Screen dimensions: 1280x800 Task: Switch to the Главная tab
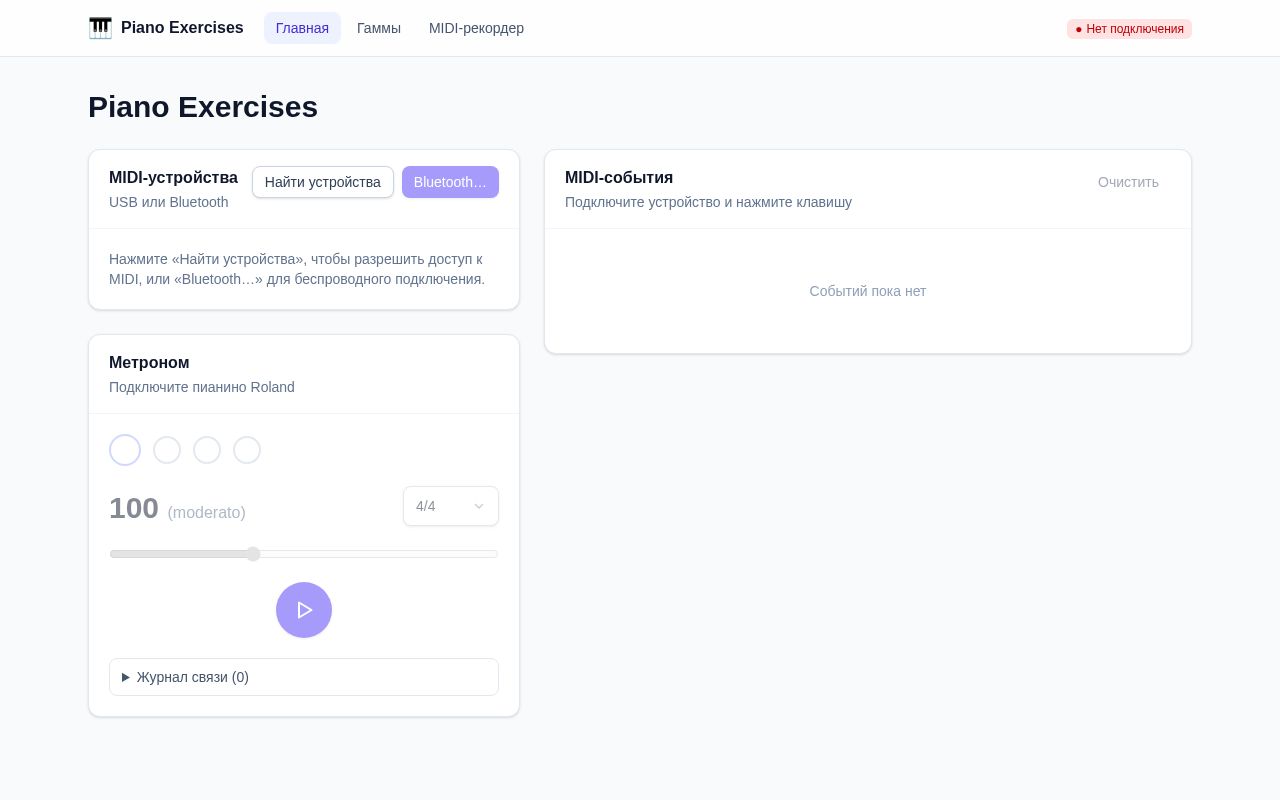(302, 28)
